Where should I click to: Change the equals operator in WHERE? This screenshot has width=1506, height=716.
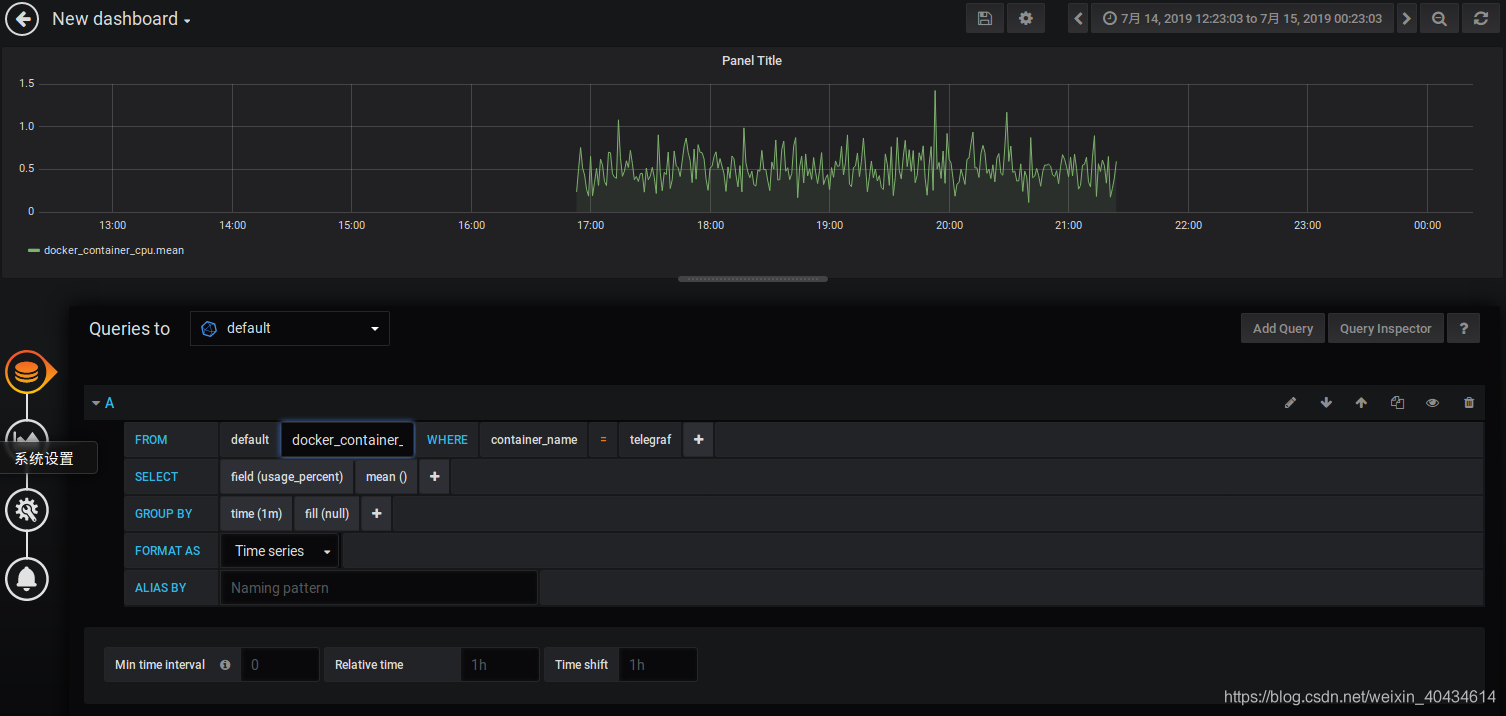(603, 440)
